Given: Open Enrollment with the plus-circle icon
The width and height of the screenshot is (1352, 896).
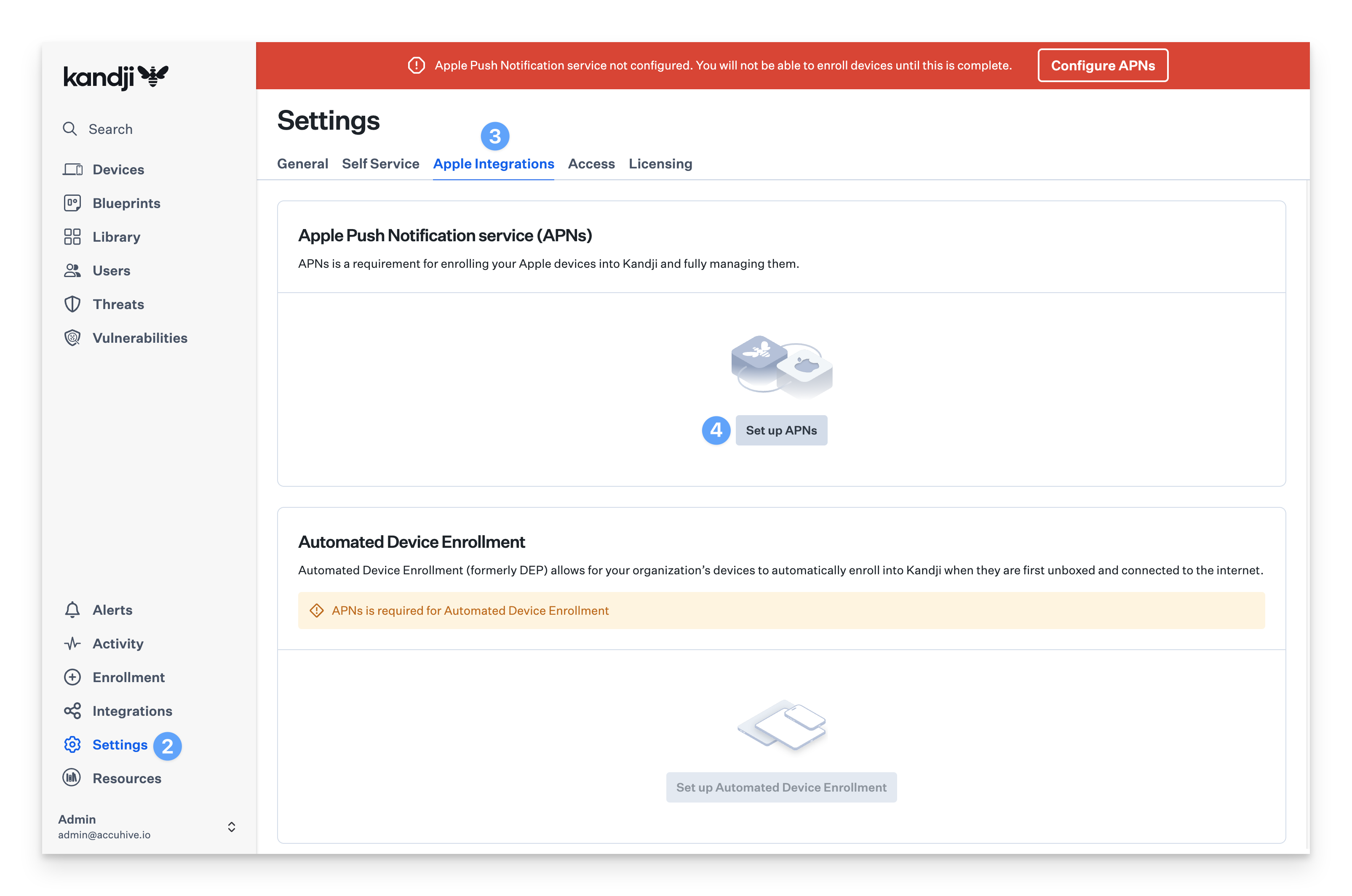Looking at the screenshot, I should [72, 677].
